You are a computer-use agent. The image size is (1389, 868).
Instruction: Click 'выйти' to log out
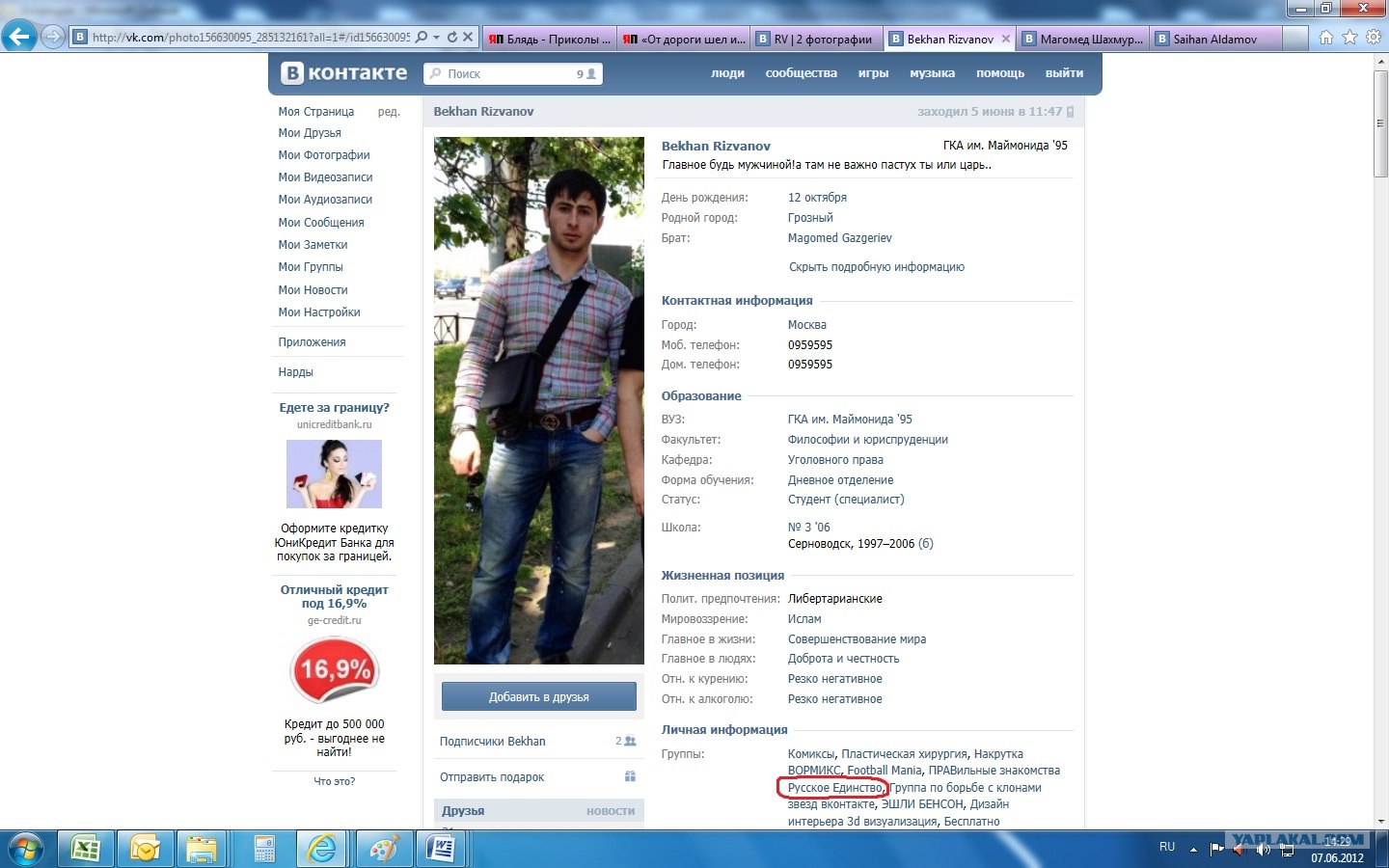(x=1064, y=73)
